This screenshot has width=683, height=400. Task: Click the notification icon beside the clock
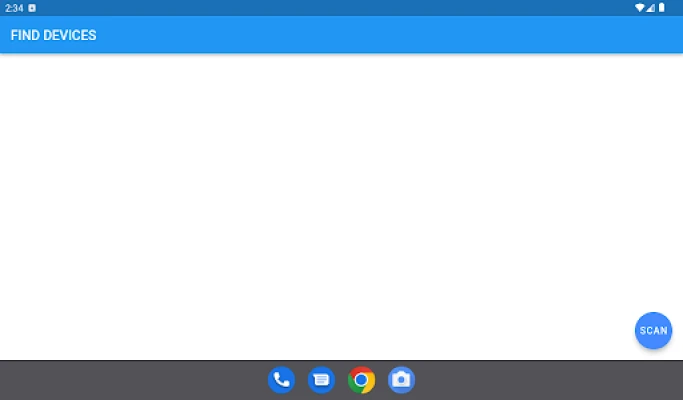click(x=32, y=8)
